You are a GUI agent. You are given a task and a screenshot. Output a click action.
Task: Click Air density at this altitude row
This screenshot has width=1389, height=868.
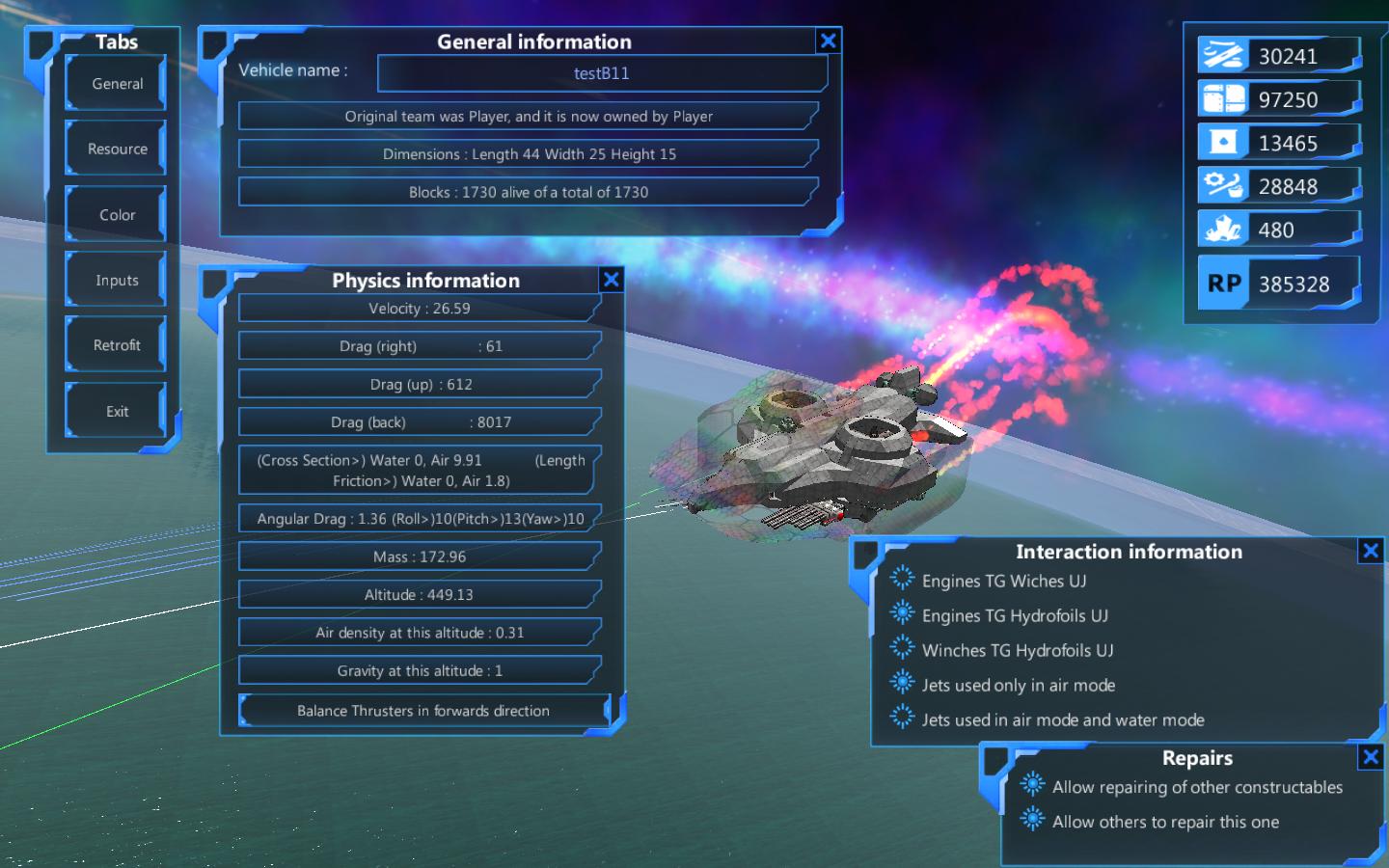420,633
